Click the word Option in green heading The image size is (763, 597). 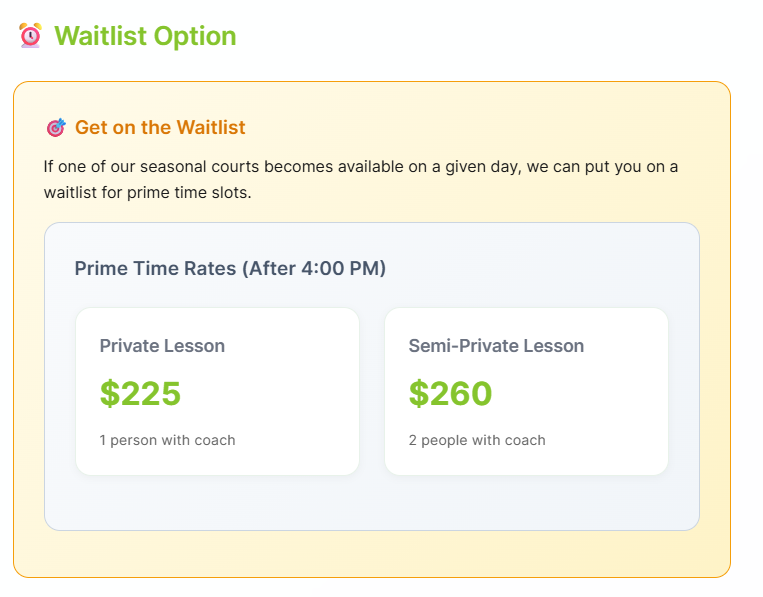[x=195, y=36]
